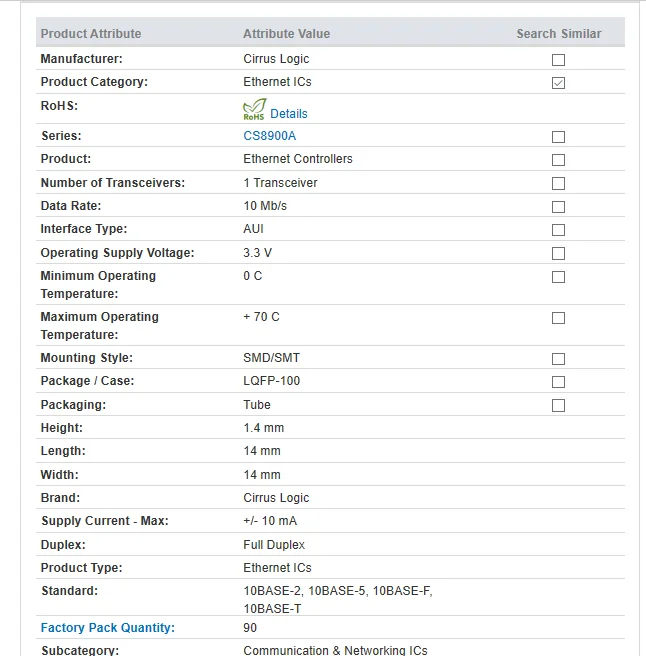Click the 3.3 V voltage value
Image resolution: width=646 pixels, height=656 pixels.
tap(258, 253)
